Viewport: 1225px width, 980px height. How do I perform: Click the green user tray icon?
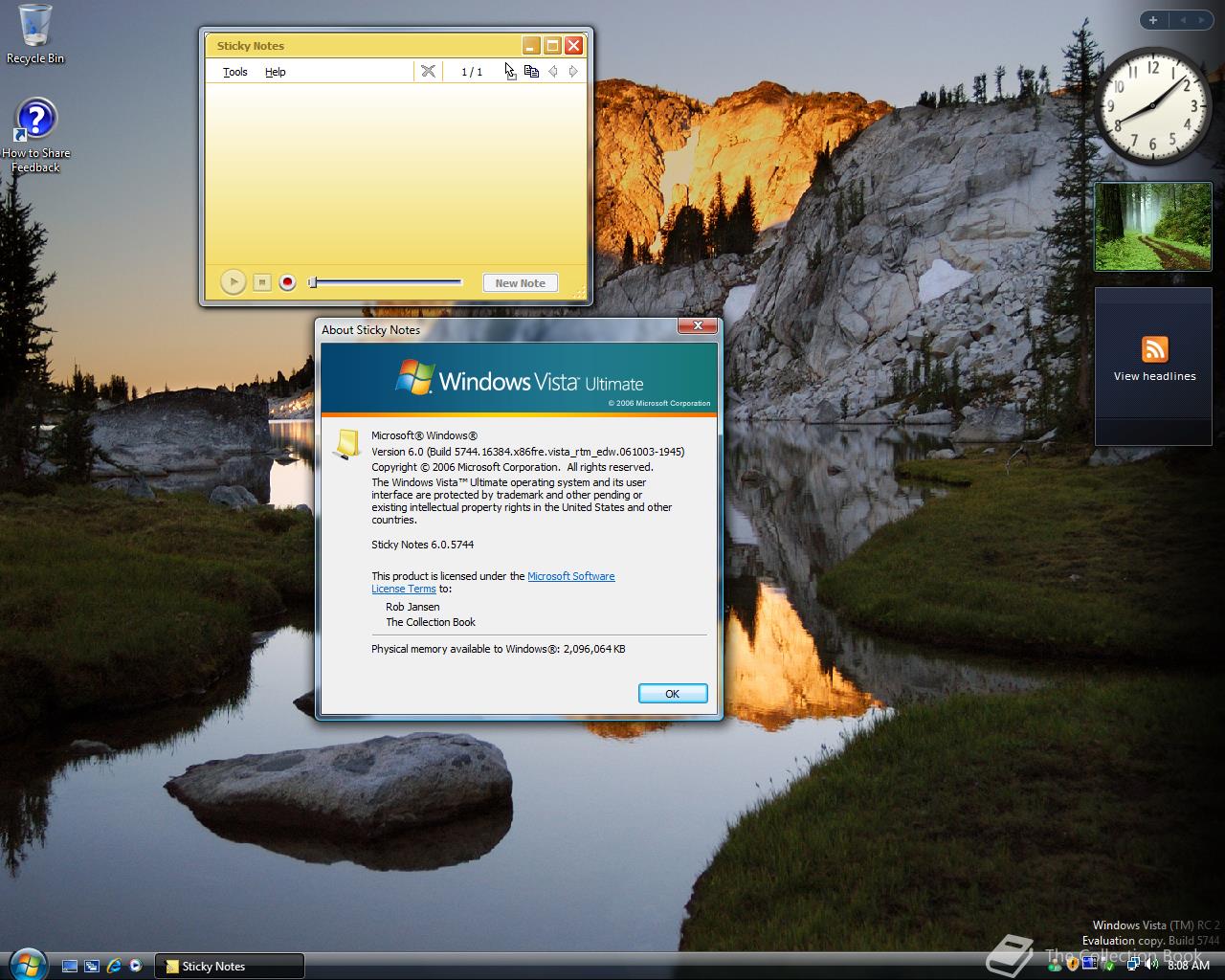[1055, 966]
